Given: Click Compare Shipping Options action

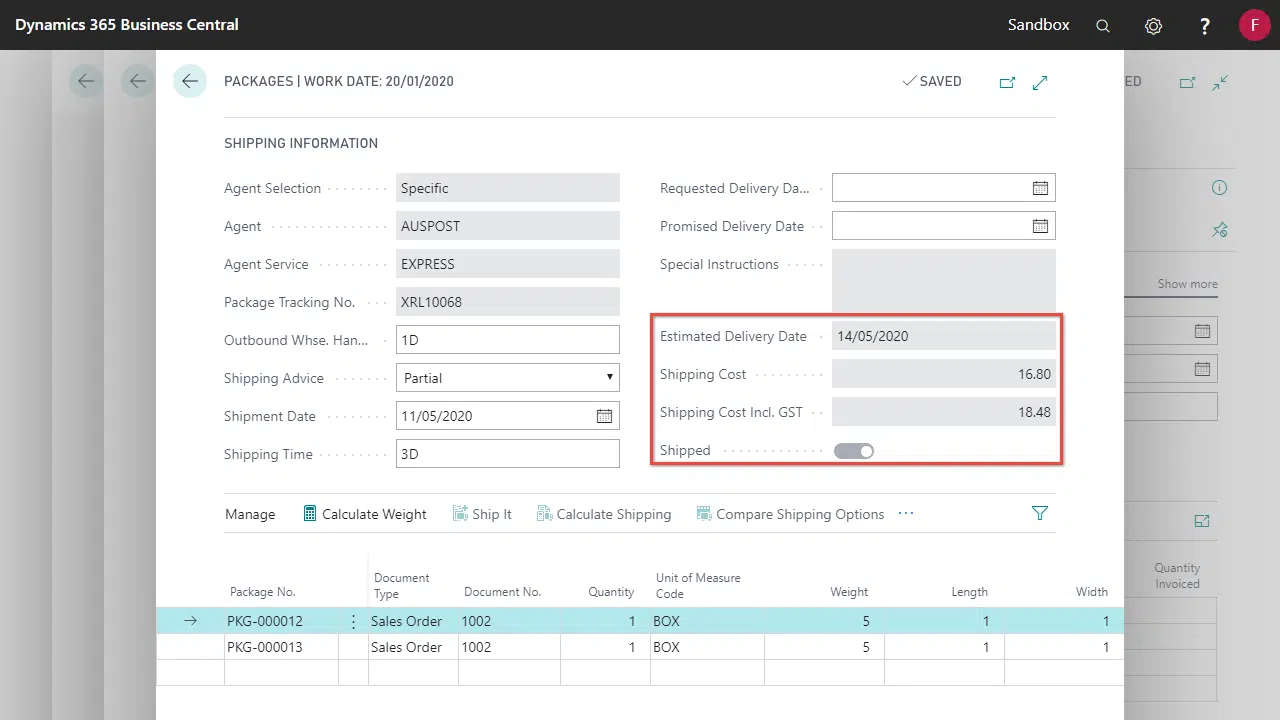Looking at the screenshot, I should 790,514.
